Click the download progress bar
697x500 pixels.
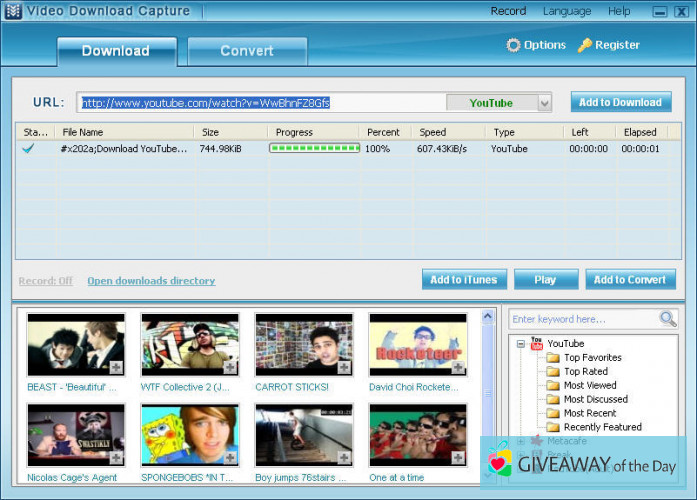pyautogui.click(x=313, y=149)
